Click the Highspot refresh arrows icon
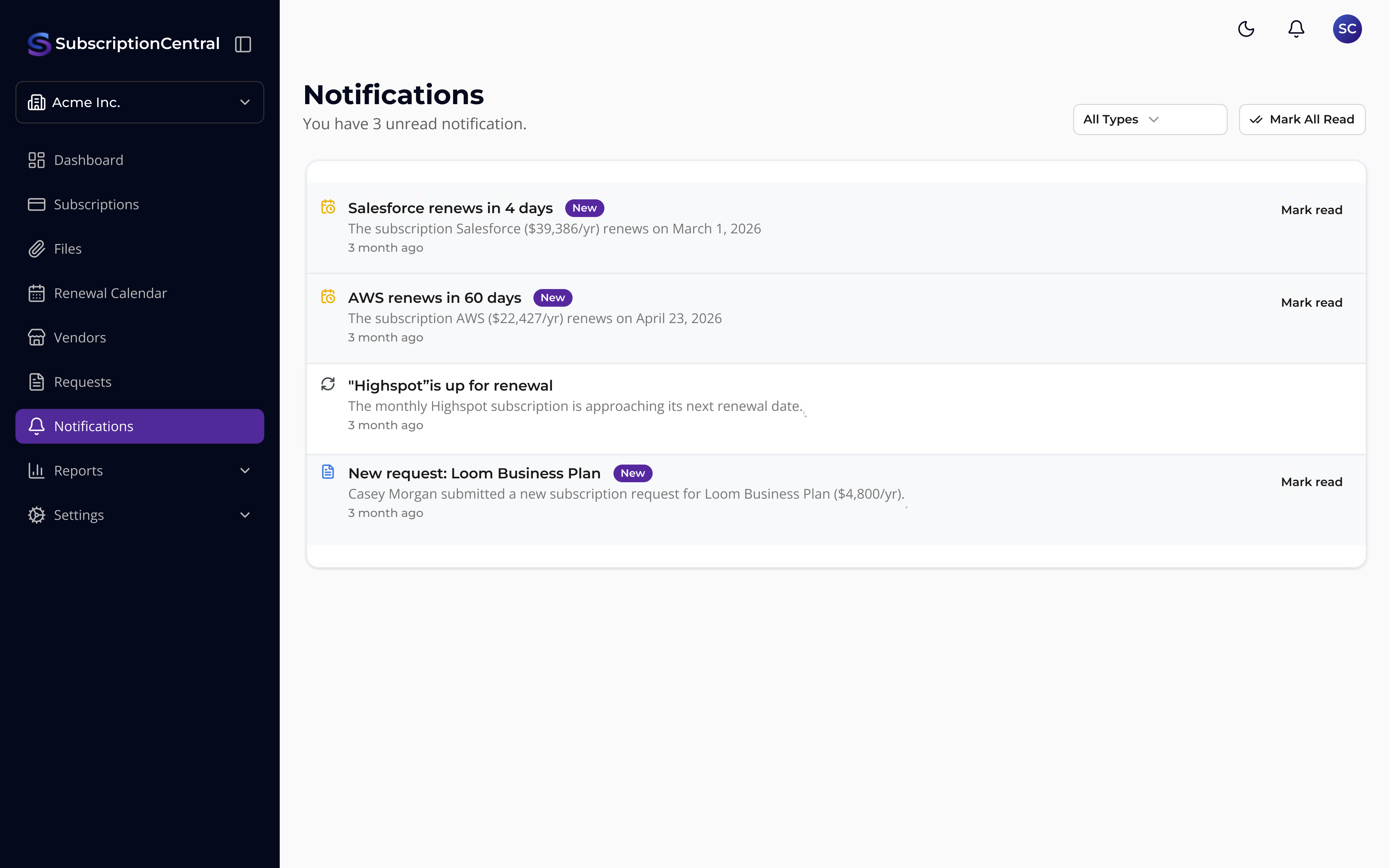Image resolution: width=1389 pixels, height=868 pixels. [x=328, y=384]
